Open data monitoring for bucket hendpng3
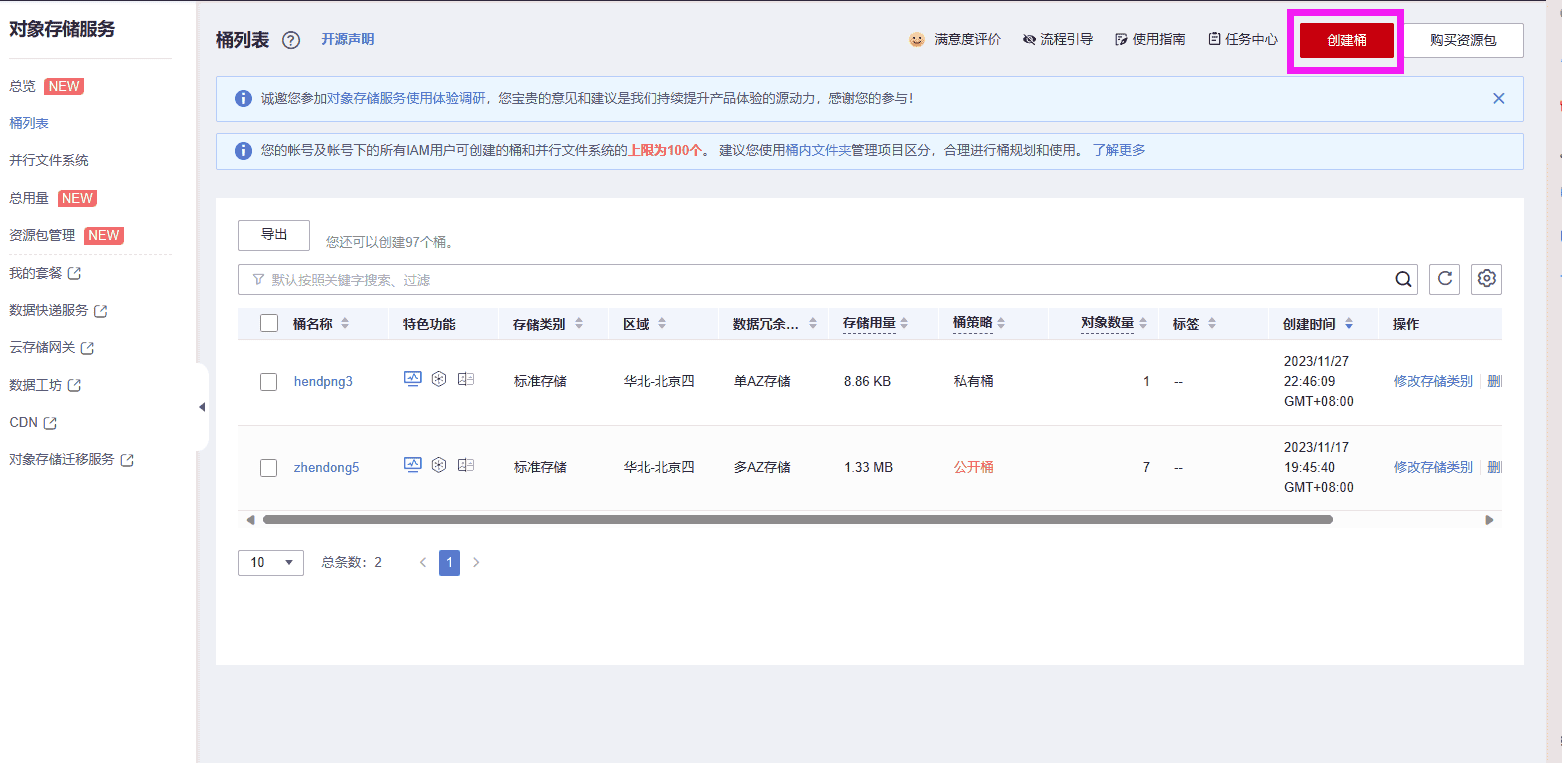This screenshot has width=1562, height=763. [412, 379]
